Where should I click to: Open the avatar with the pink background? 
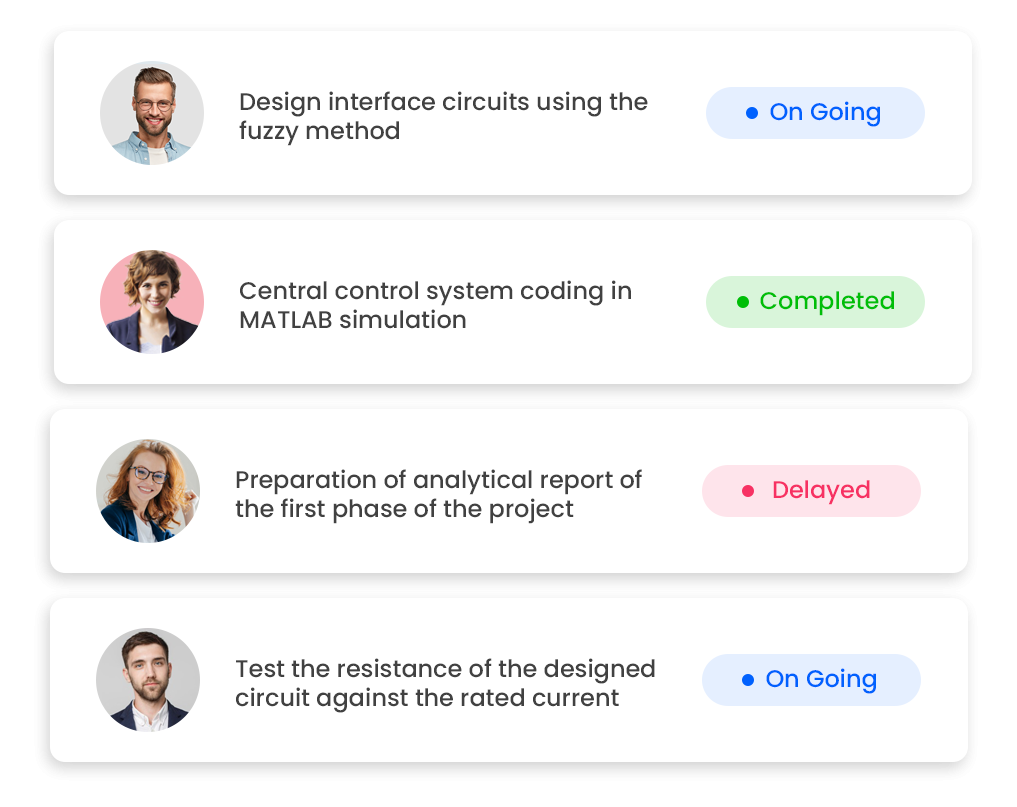pos(152,302)
